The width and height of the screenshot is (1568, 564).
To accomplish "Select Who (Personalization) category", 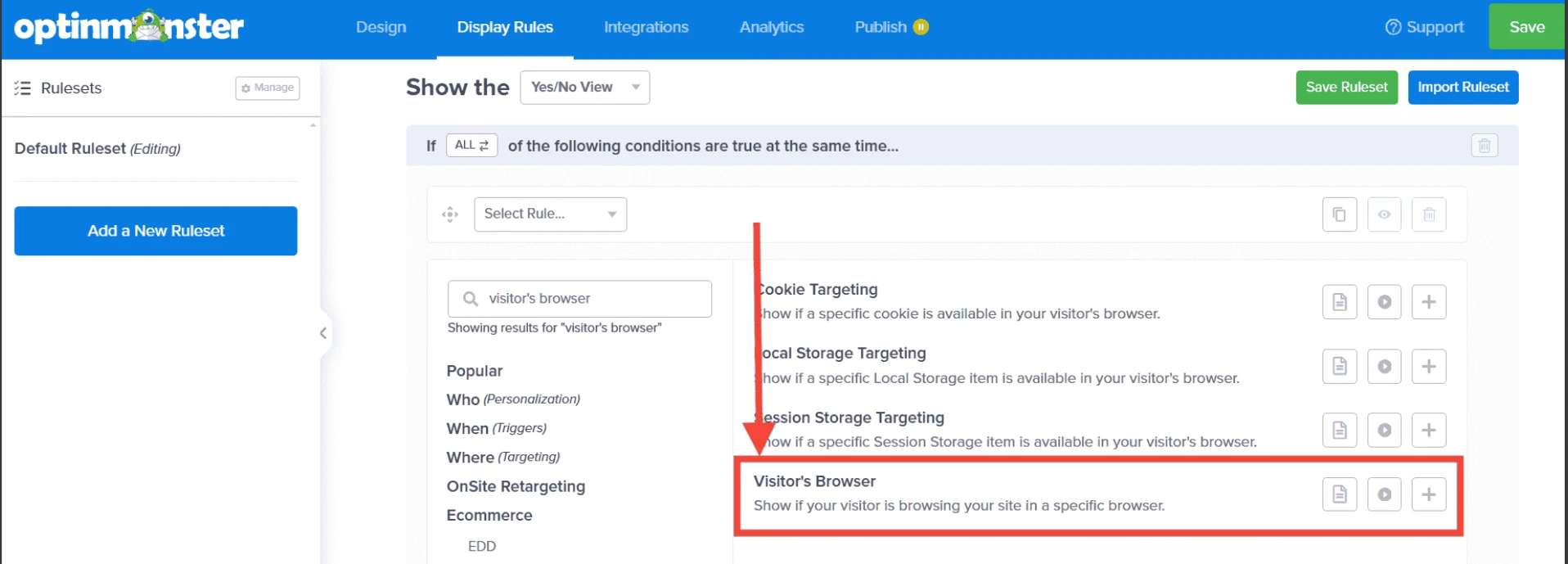I will 513,399.
